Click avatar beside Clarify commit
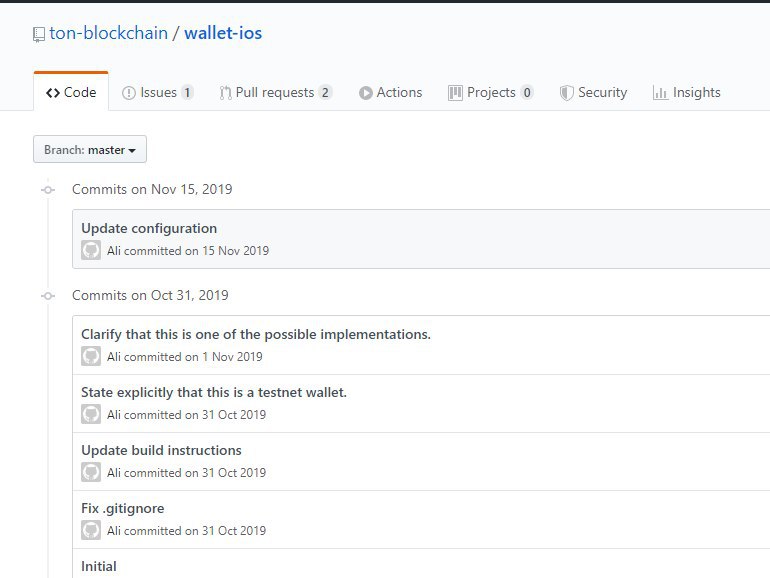The image size is (770, 578). pos(91,356)
